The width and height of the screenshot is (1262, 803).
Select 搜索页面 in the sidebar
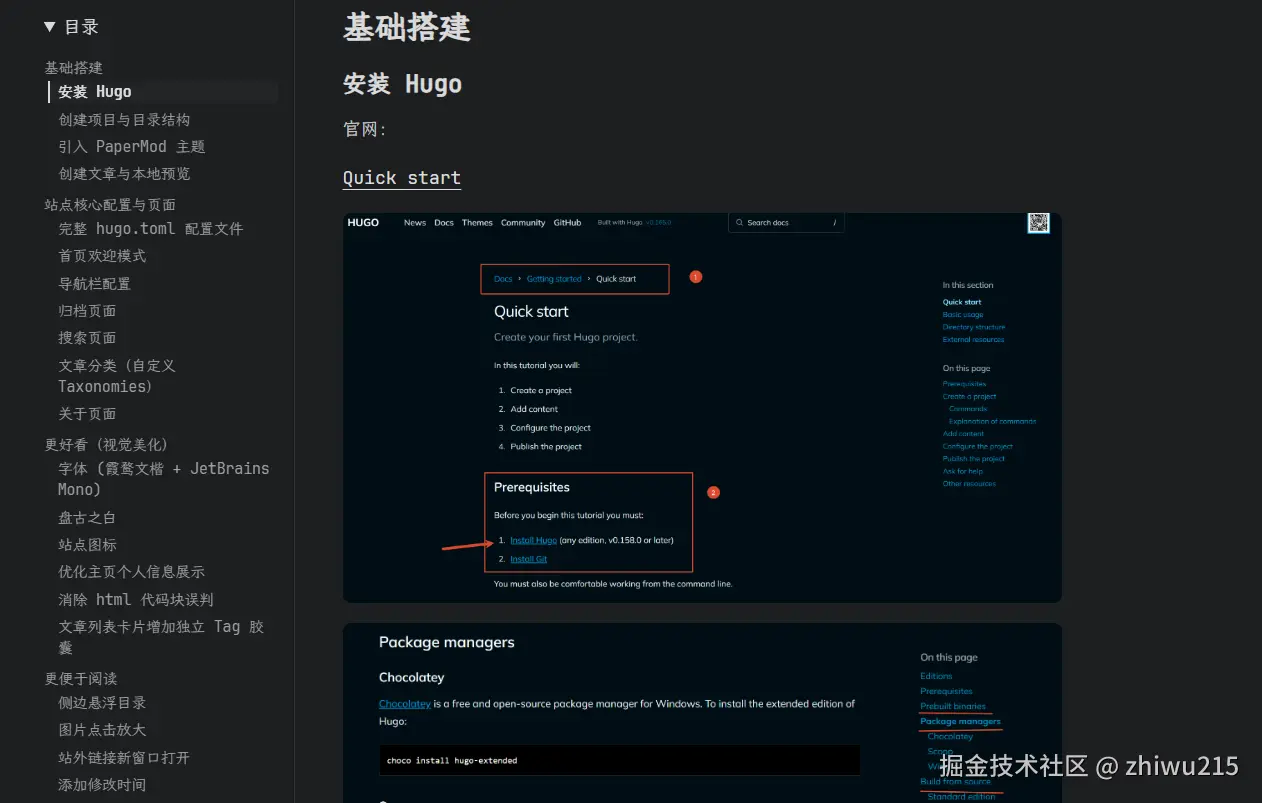tap(88, 338)
